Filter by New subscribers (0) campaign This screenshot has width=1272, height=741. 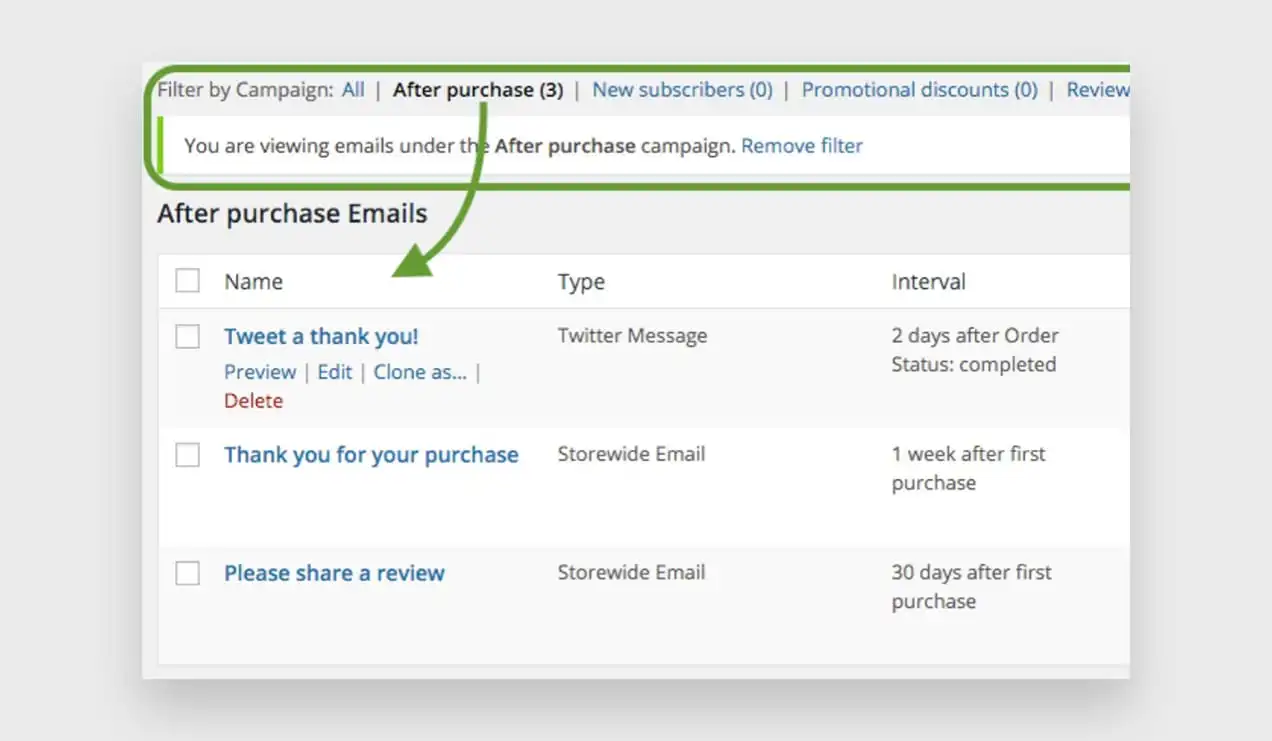point(682,90)
